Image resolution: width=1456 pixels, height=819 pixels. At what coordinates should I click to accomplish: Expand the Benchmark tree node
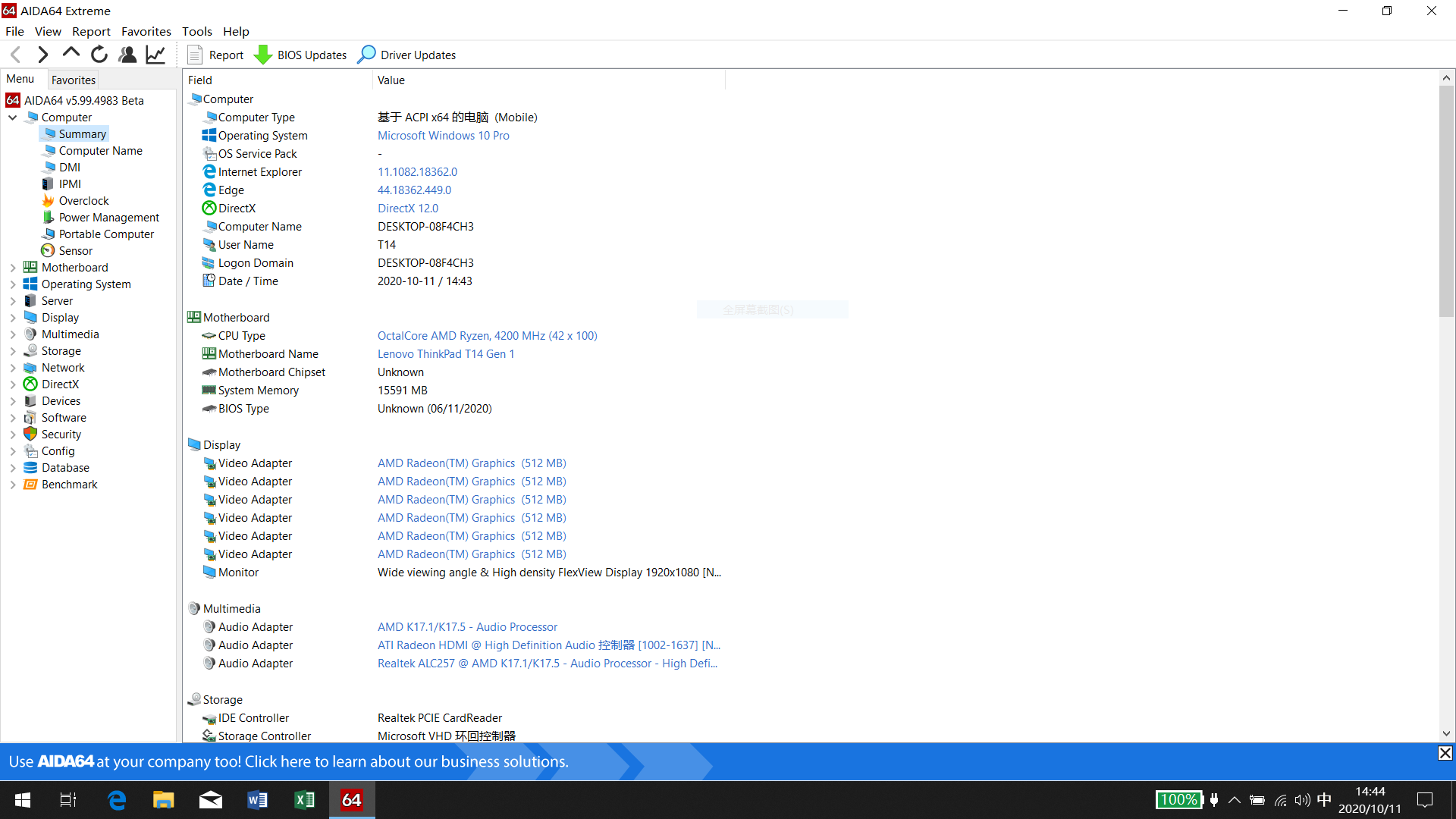coord(13,485)
